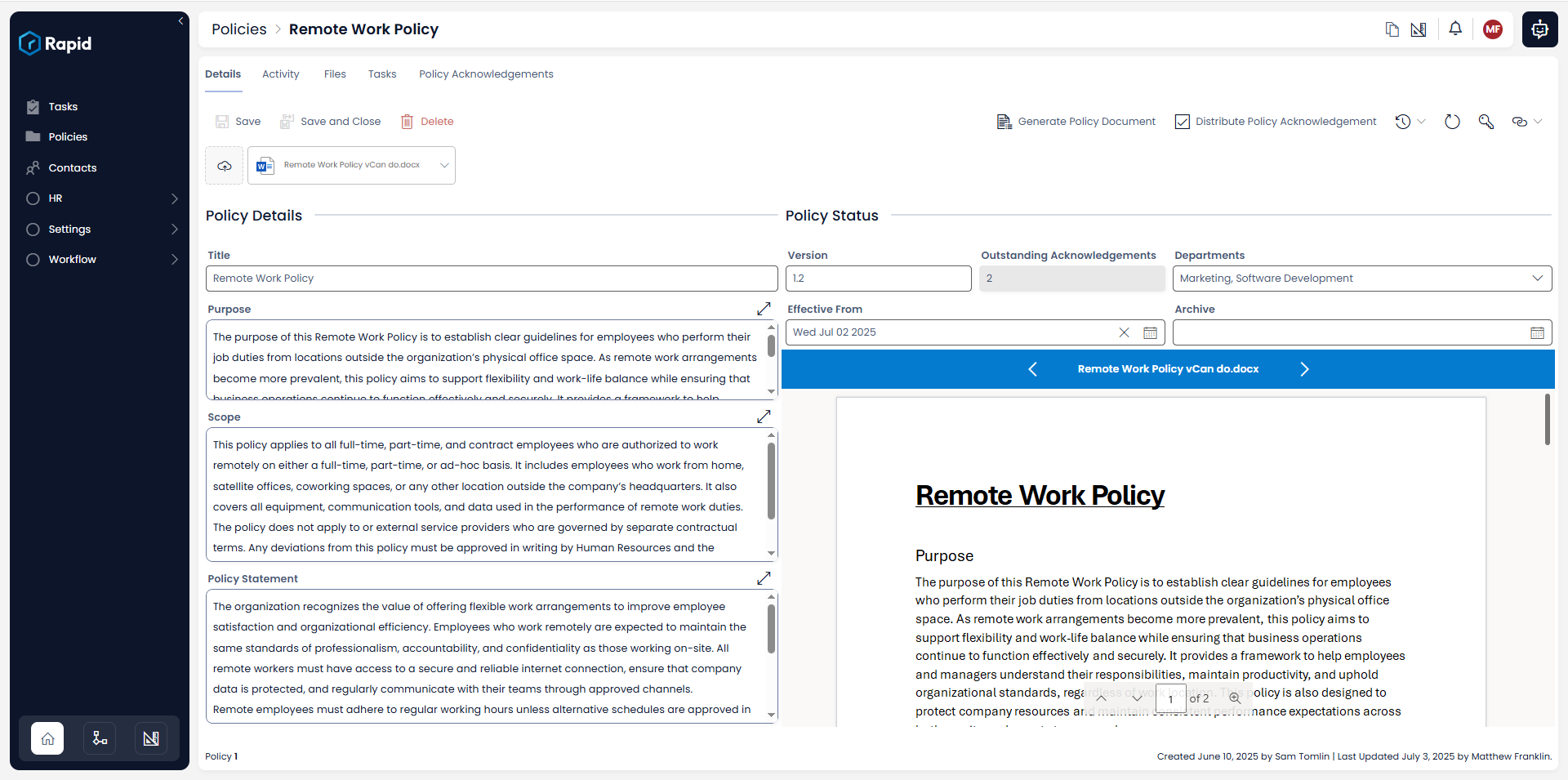Viewport: 1568px width, 780px height.
Task: Go to next page in the document viewer
Action: click(x=1137, y=698)
